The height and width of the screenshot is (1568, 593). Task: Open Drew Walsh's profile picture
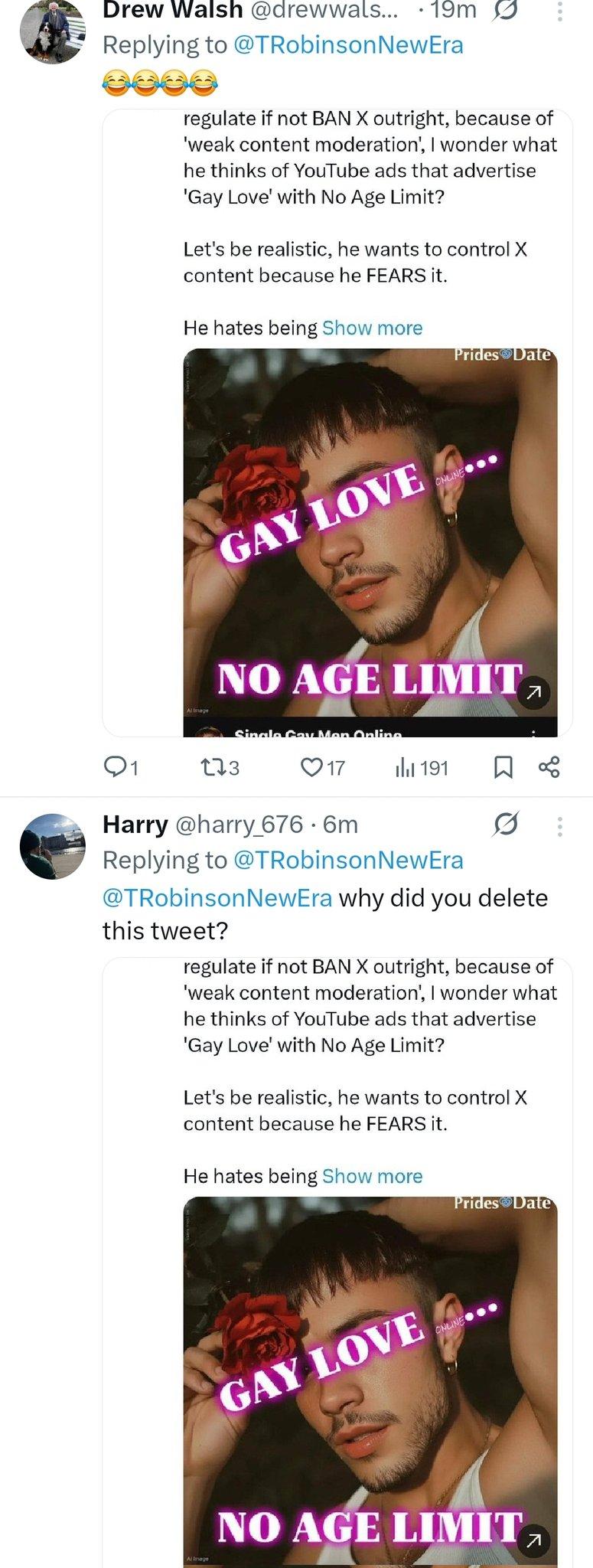pyautogui.click(x=51, y=31)
